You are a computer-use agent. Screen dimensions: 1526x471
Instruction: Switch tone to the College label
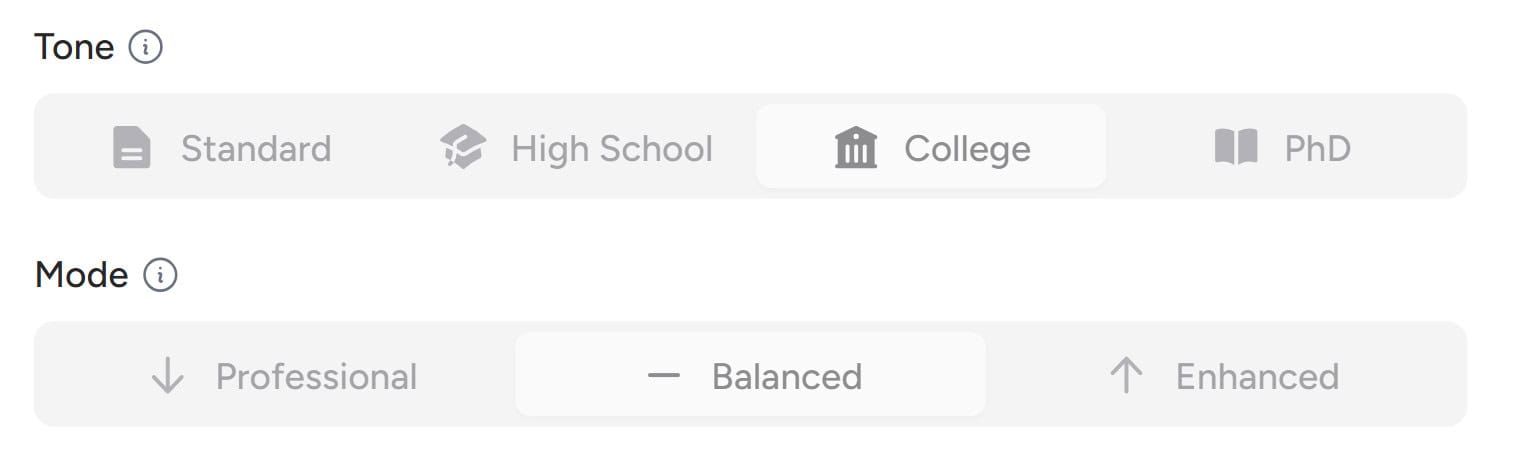coord(967,150)
